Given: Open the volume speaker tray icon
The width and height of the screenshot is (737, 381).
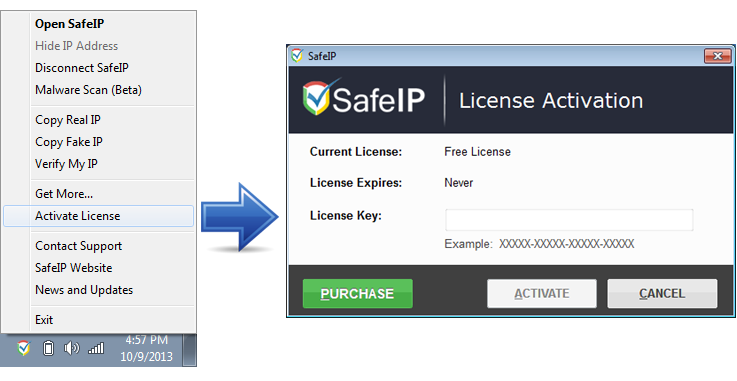Looking at the screenshot, I should click(x=71, y=348).
